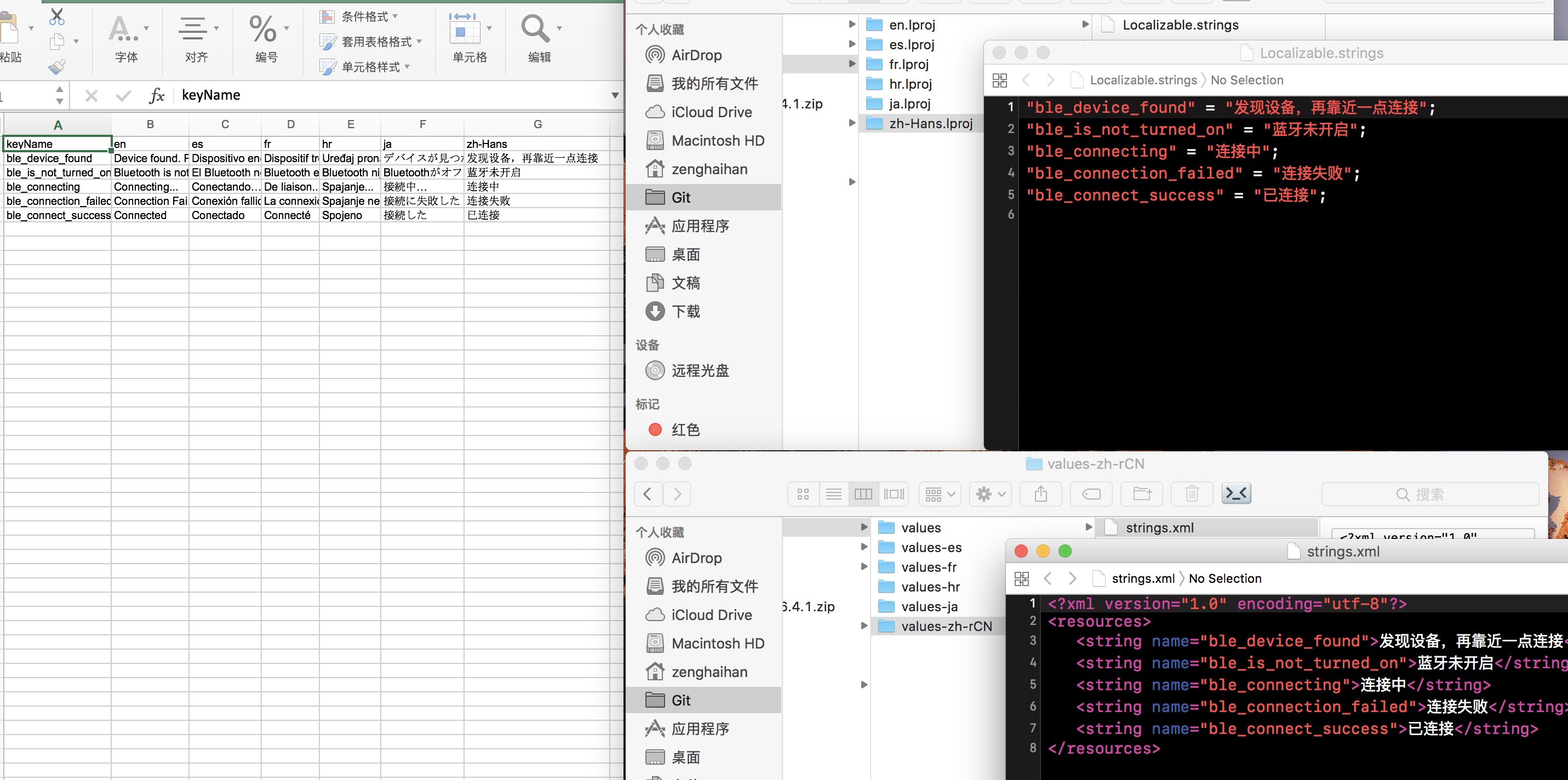Click the edit tags icon in values-zh-rCN toolbar
This screenshot has width=1568, height=780.
[1091, 494]
